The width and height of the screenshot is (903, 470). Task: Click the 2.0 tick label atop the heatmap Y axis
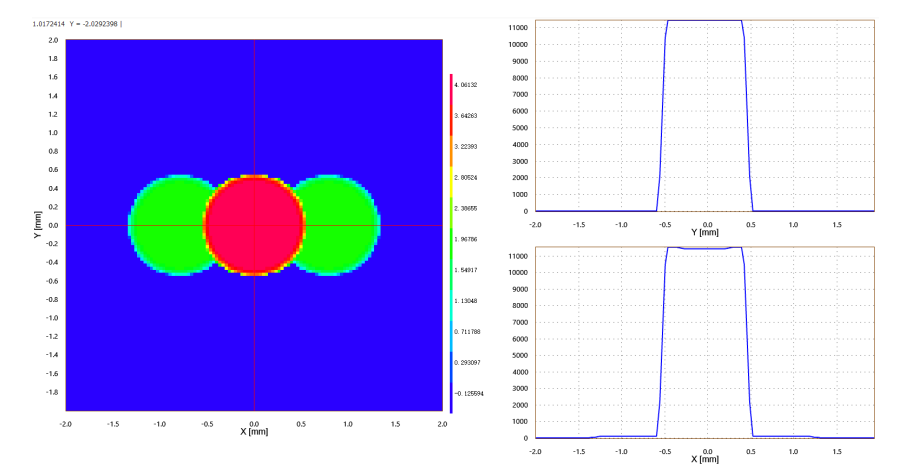pyautogui.click(x=53, y=40)
